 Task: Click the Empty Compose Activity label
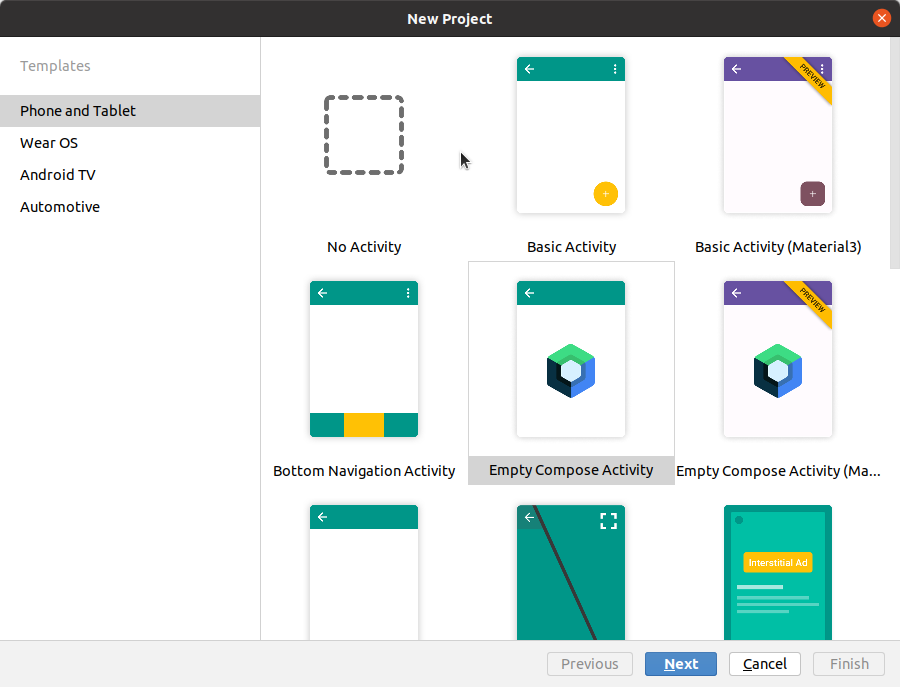coord(571,470)
